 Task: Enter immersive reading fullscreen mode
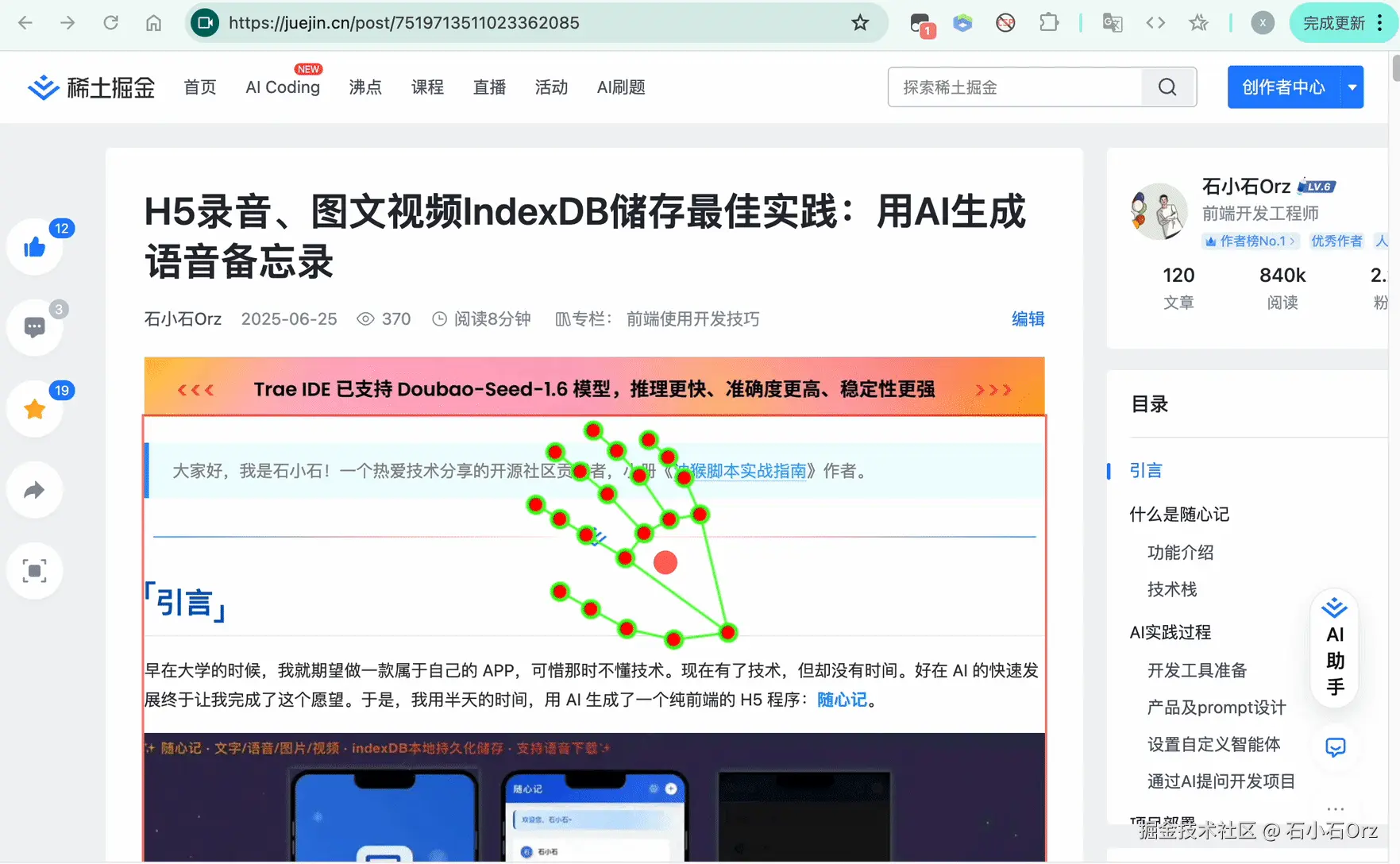coord(35,571)
